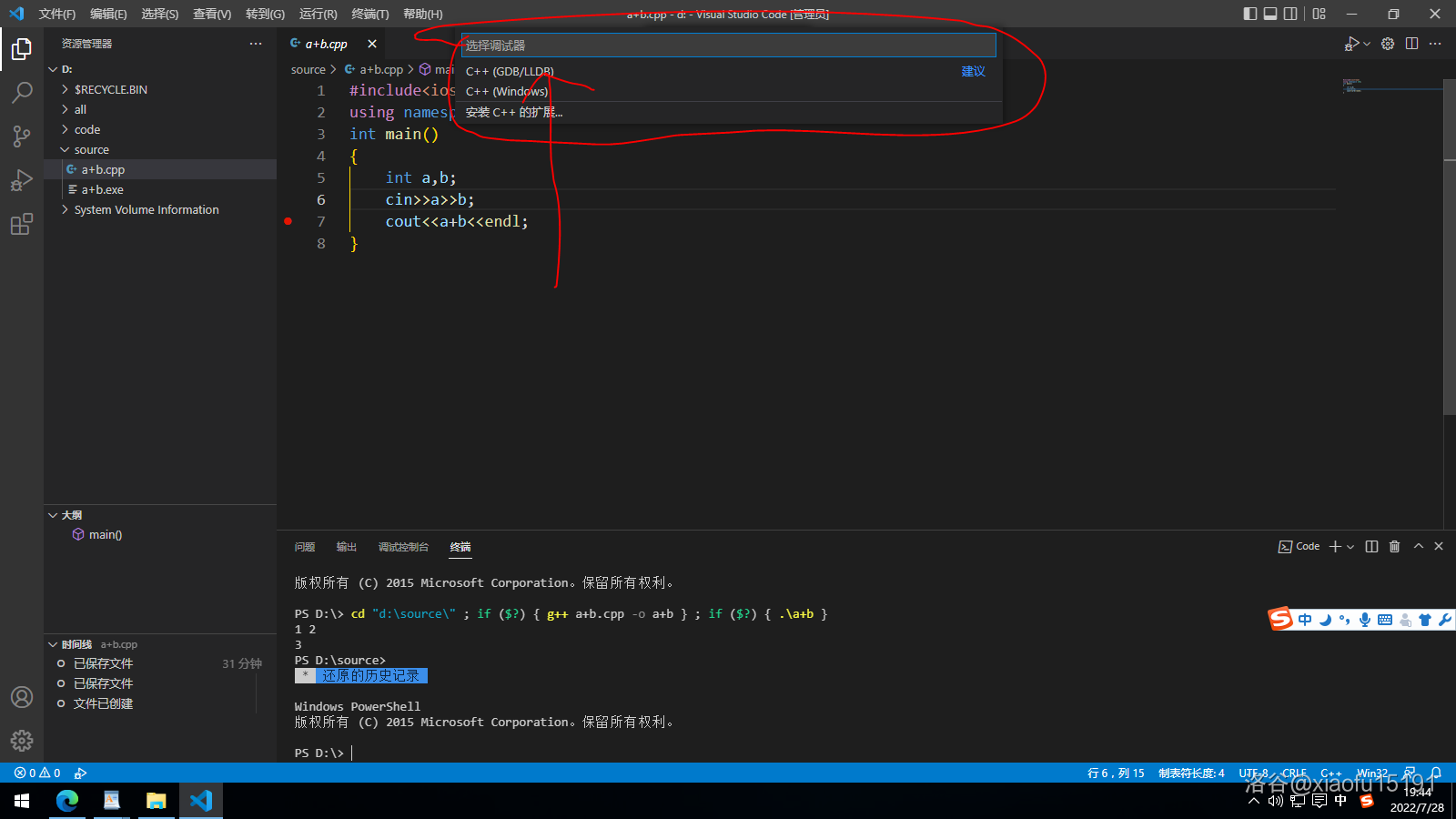Viewport: 1456px width, 819px height.
Task: Focus the select debugger input field
Action: [x=729, y=45]
